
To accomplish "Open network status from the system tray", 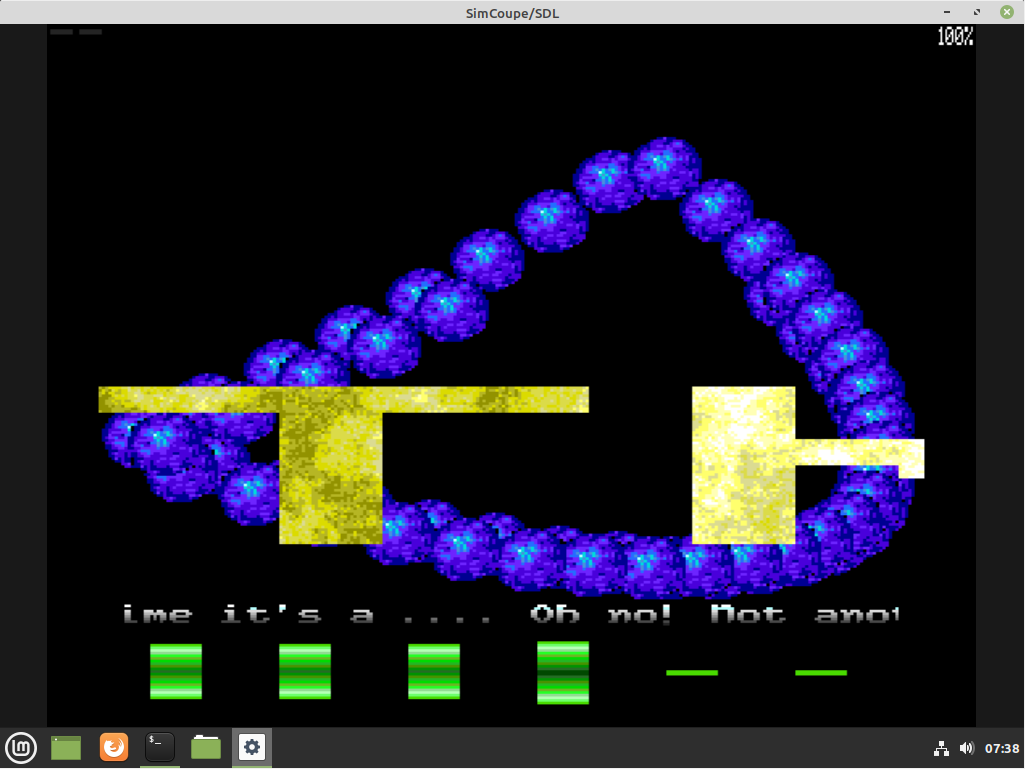I will pyautogui.click(x=941, y=747).
